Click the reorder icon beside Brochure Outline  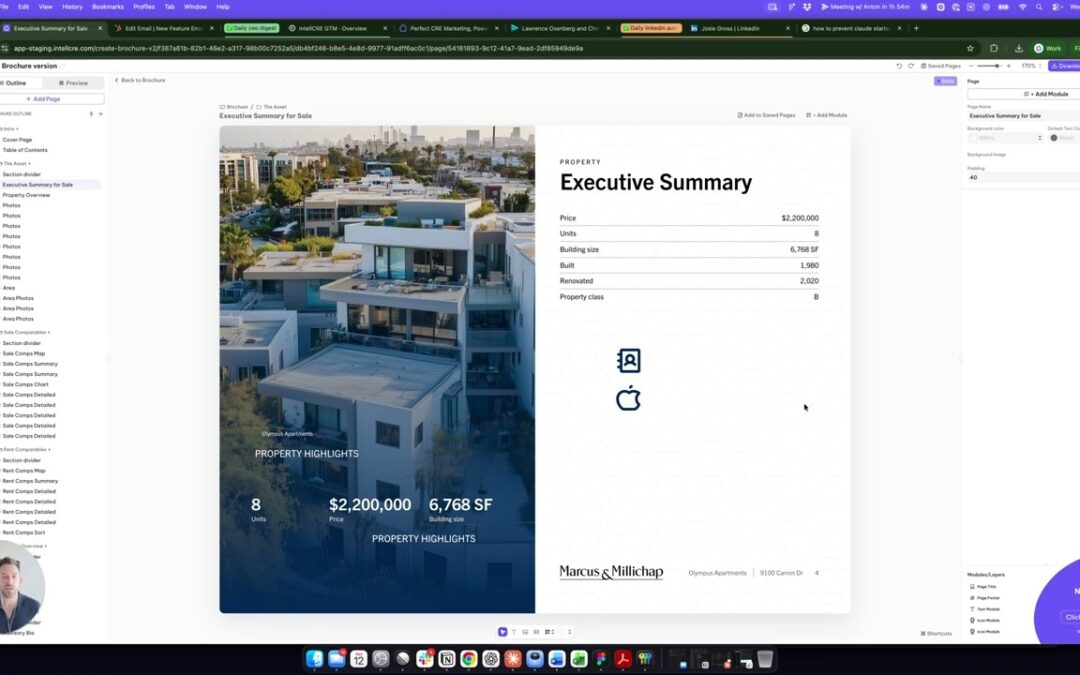tap(91, 114)
